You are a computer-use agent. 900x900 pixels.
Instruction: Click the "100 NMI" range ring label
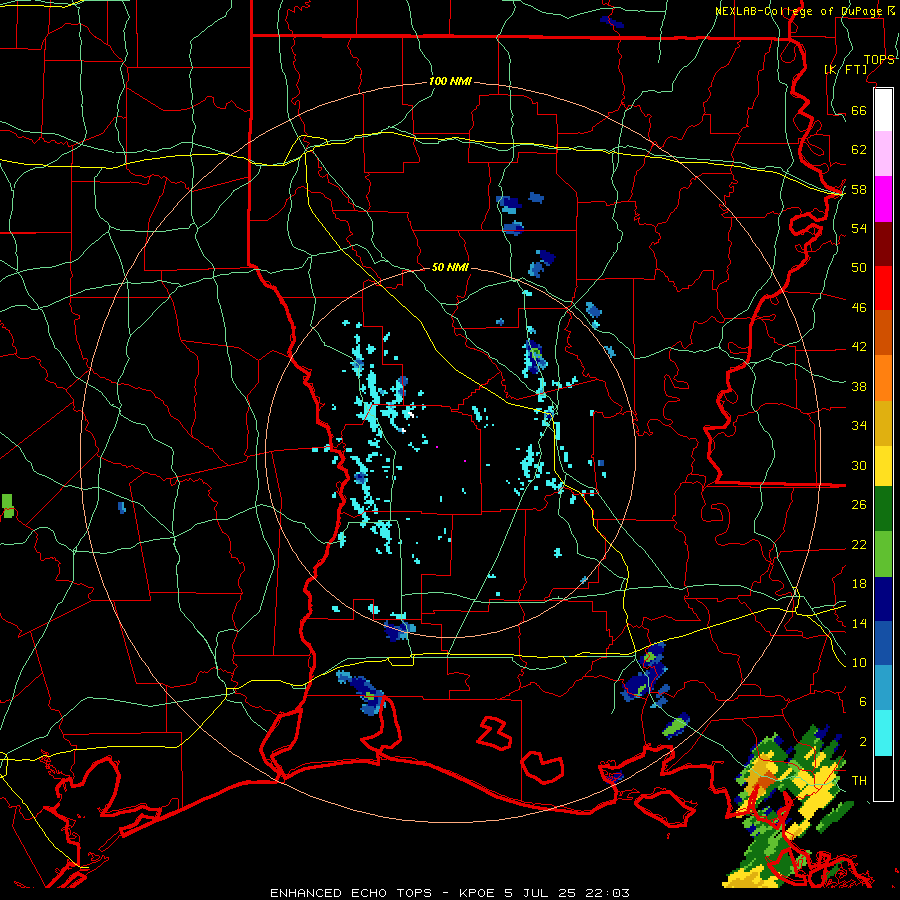point(451,81)
